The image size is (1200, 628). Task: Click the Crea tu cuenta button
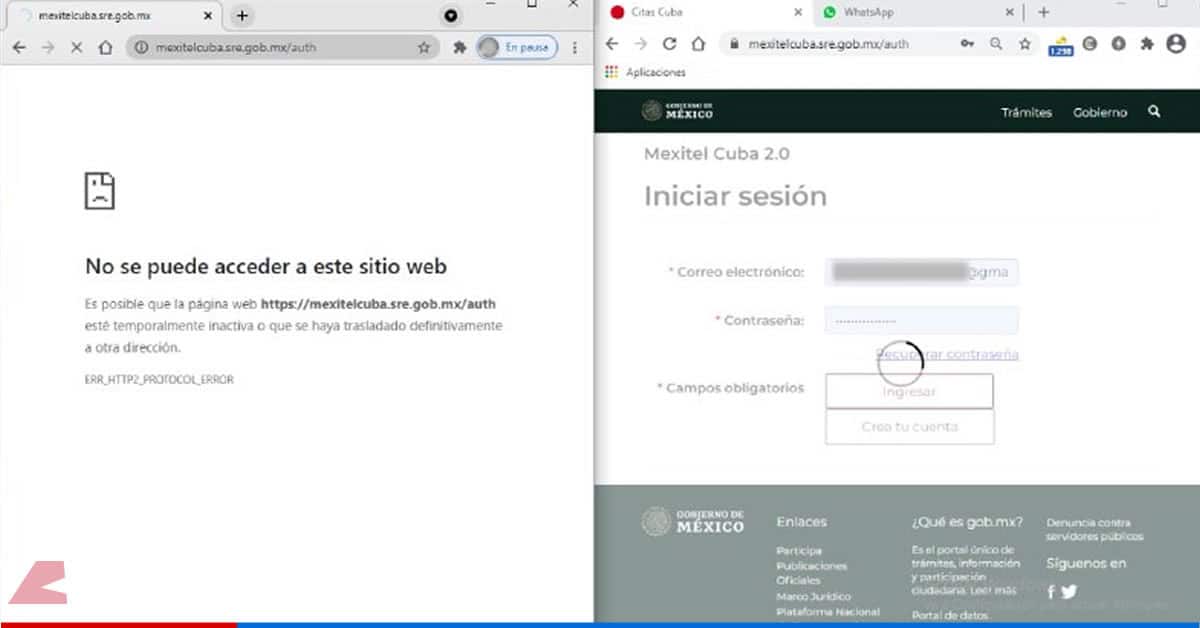pos(910,427)
